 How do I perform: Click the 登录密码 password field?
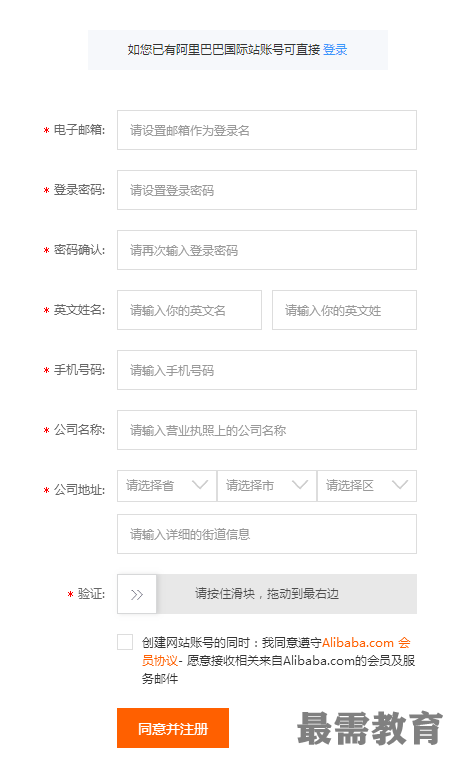(267, 190)
